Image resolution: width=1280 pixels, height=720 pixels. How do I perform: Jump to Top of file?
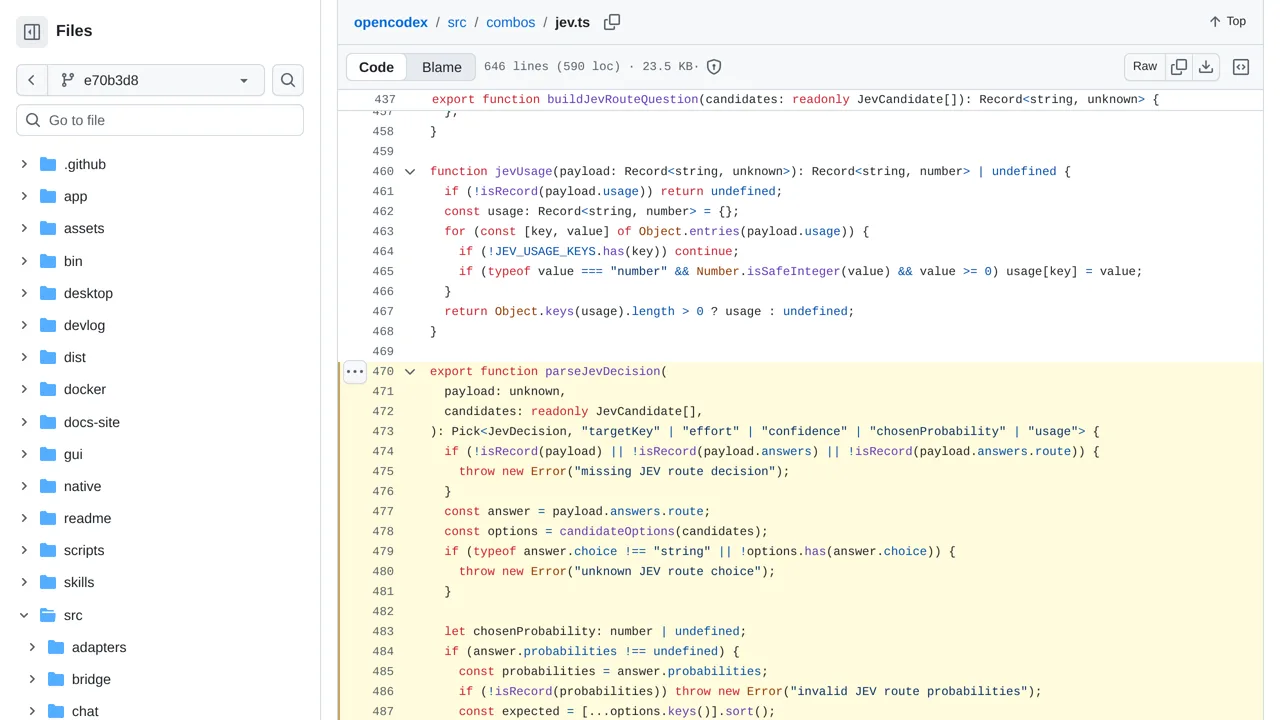coord(1227,21)
